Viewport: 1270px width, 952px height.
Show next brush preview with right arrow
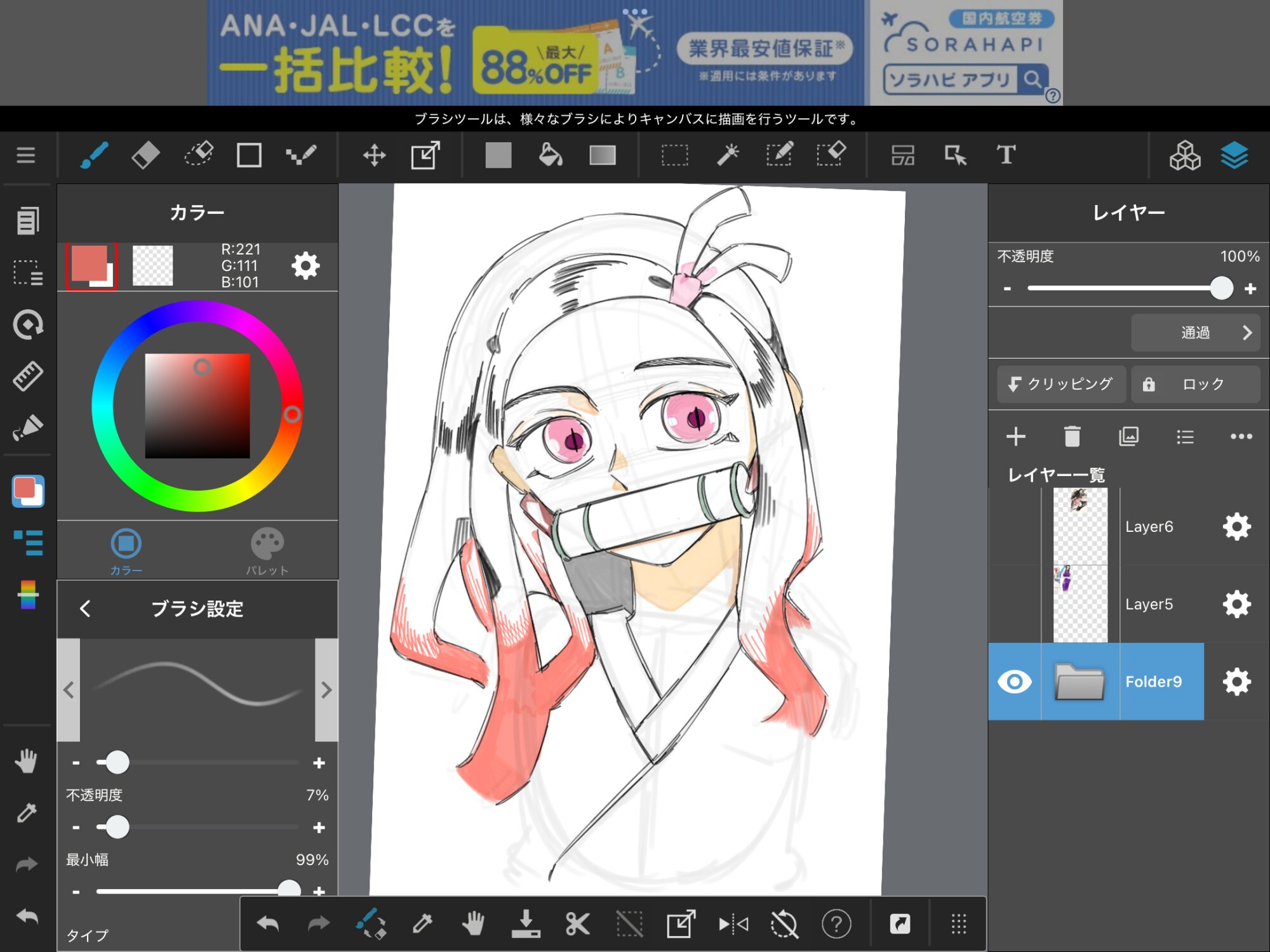click(x=326, y=690)
